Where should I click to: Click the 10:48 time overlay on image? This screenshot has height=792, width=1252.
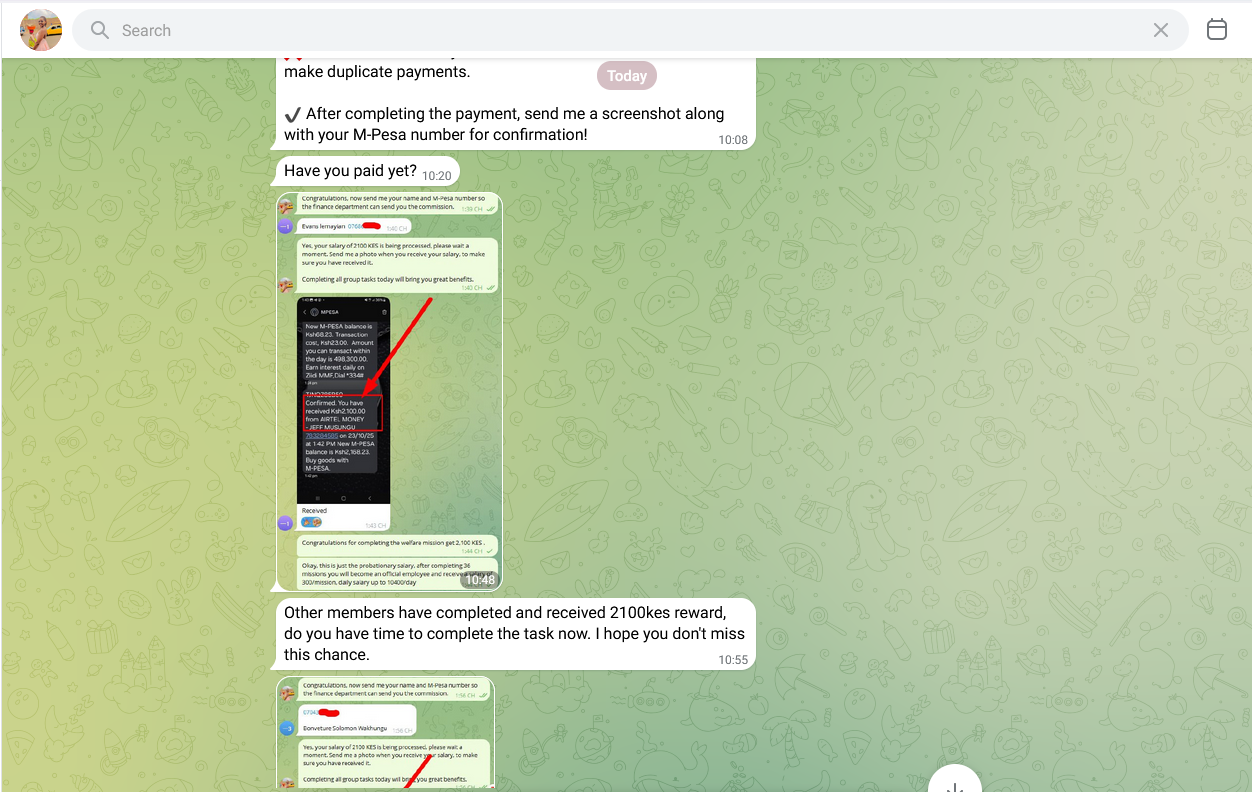(479, 580)
